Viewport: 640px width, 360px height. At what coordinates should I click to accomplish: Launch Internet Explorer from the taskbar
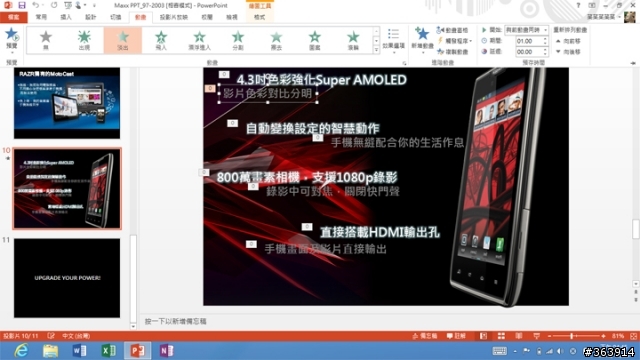pos(21,351)
